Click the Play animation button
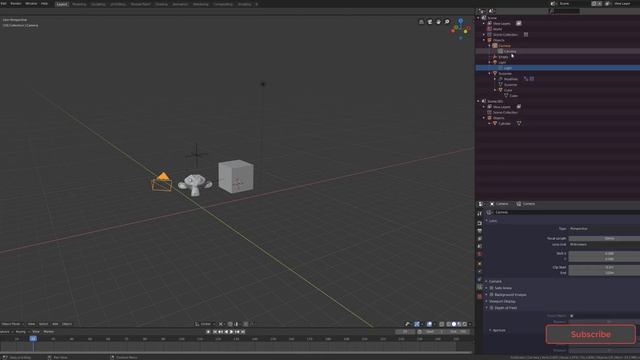This screenshot has width=640, height=360. pos(231,332)
